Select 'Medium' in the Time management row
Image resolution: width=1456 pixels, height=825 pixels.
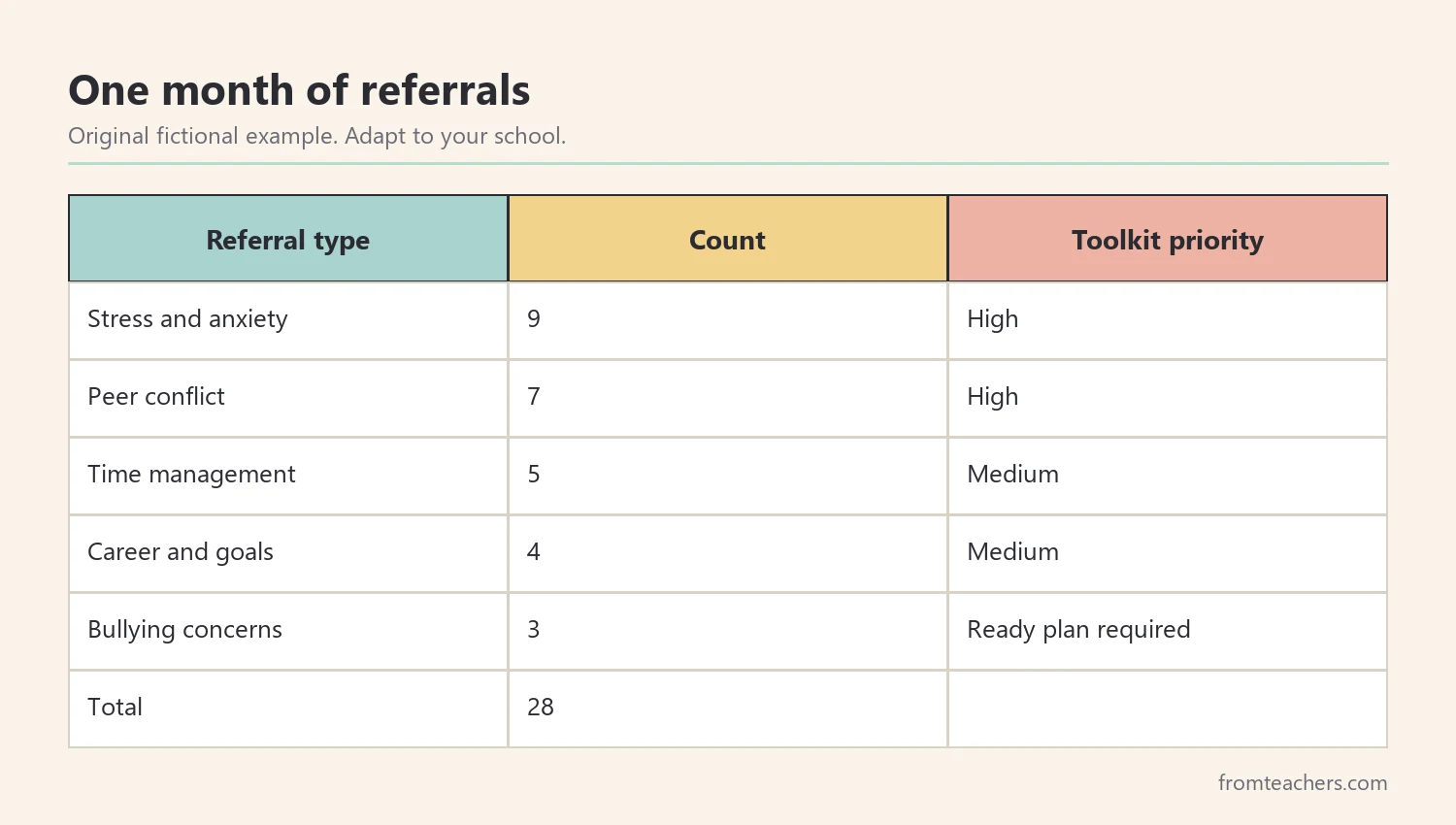click(1168, 476)
